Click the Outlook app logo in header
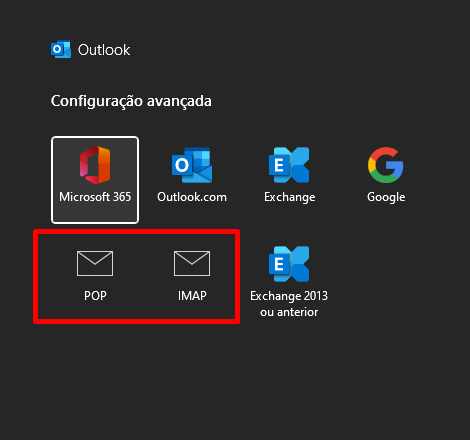The image size is (470, 440). [x=61, y=50]
